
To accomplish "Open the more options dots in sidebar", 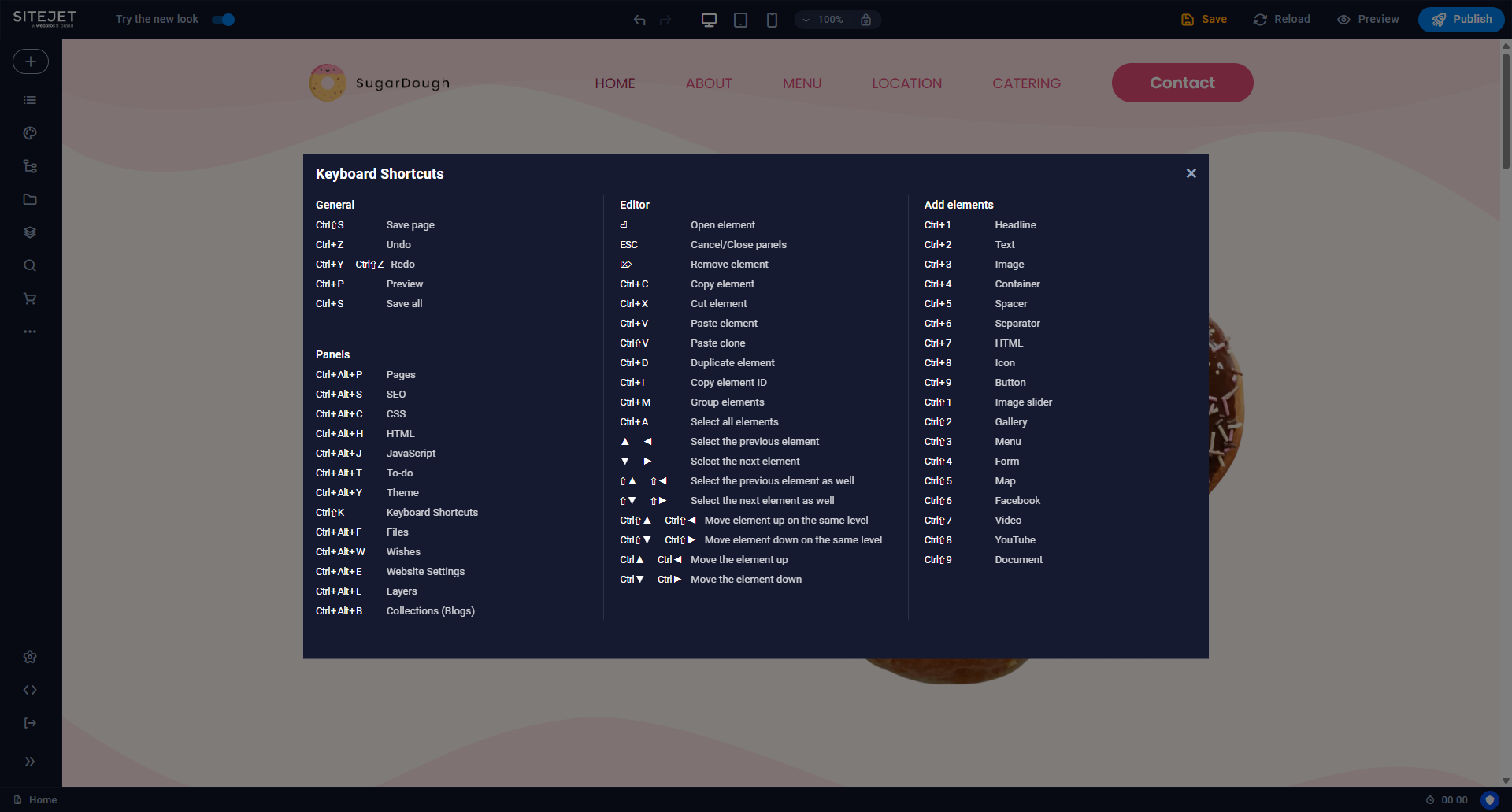I will tap(30, 332).
